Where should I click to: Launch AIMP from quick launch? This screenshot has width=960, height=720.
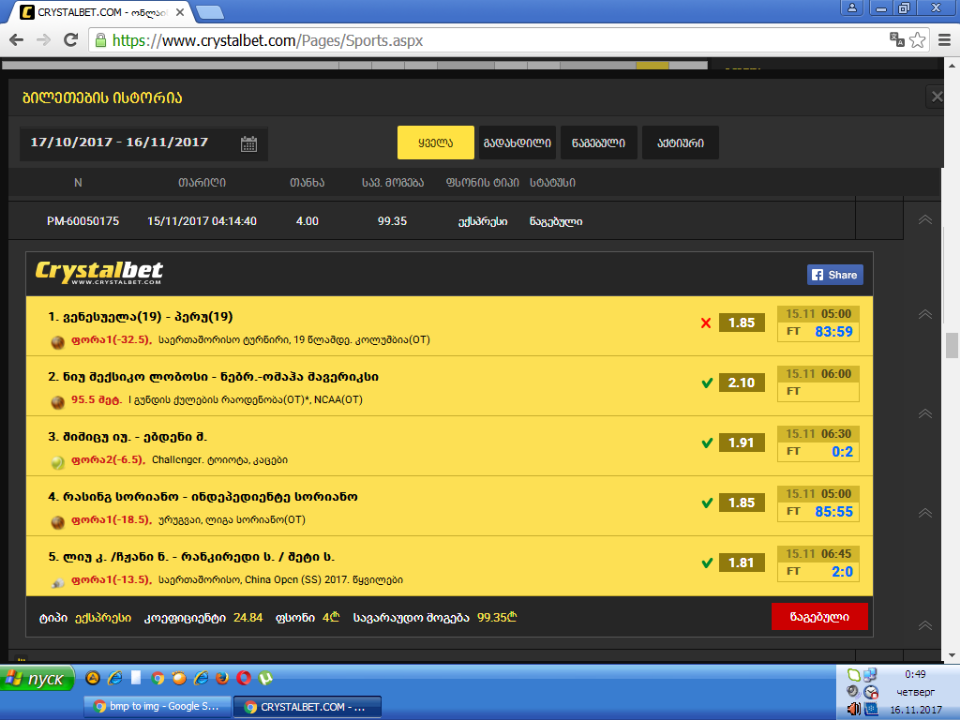[92, 678]
